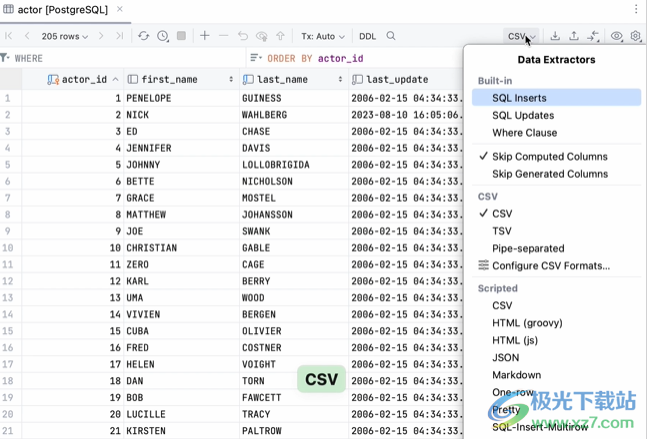Go to next page arrow
Viewport: 647px width, 439px height.
tap(101, 36)
